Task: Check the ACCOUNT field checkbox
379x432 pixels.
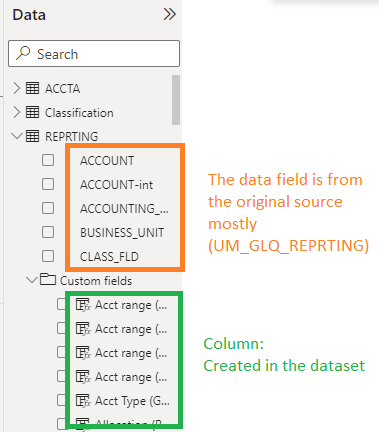Action: tap(48, 160)
